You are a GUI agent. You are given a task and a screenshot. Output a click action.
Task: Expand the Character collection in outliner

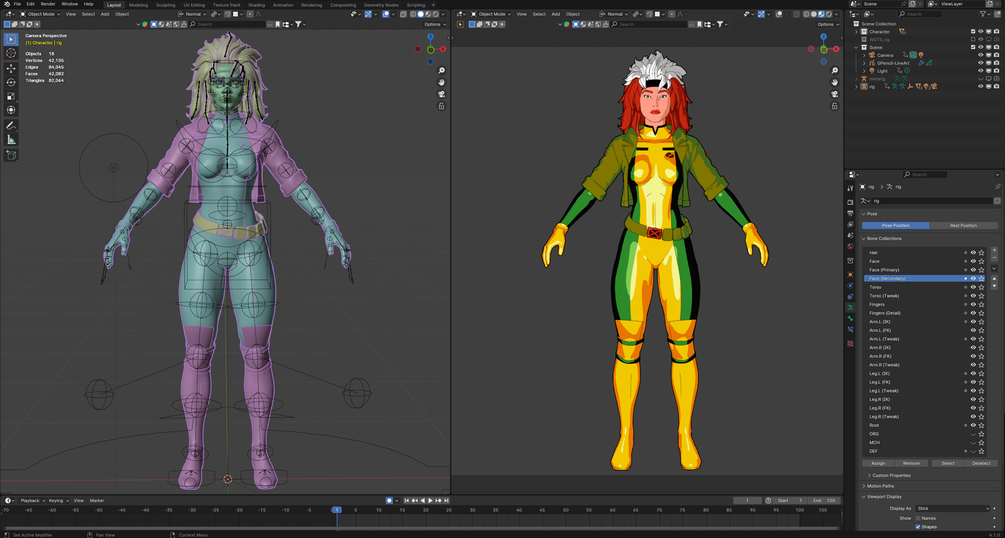point(856,31)
